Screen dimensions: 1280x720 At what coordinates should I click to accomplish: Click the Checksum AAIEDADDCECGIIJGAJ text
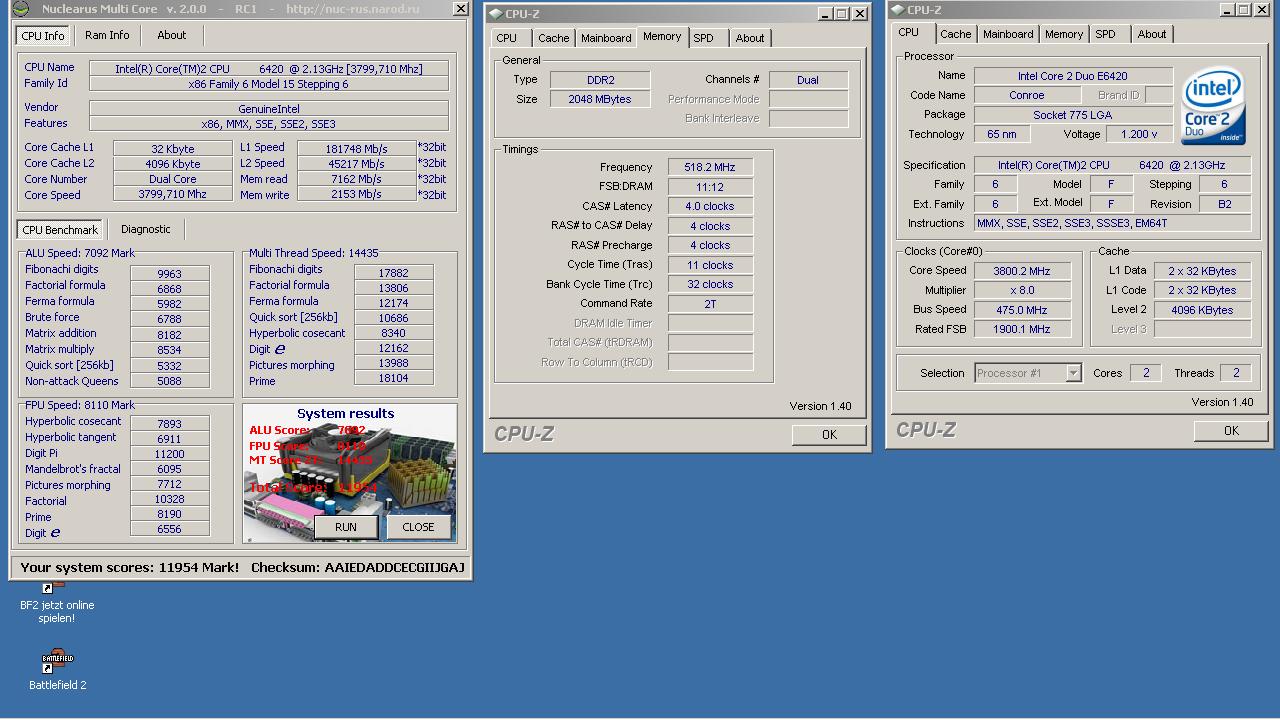point(358,568)
